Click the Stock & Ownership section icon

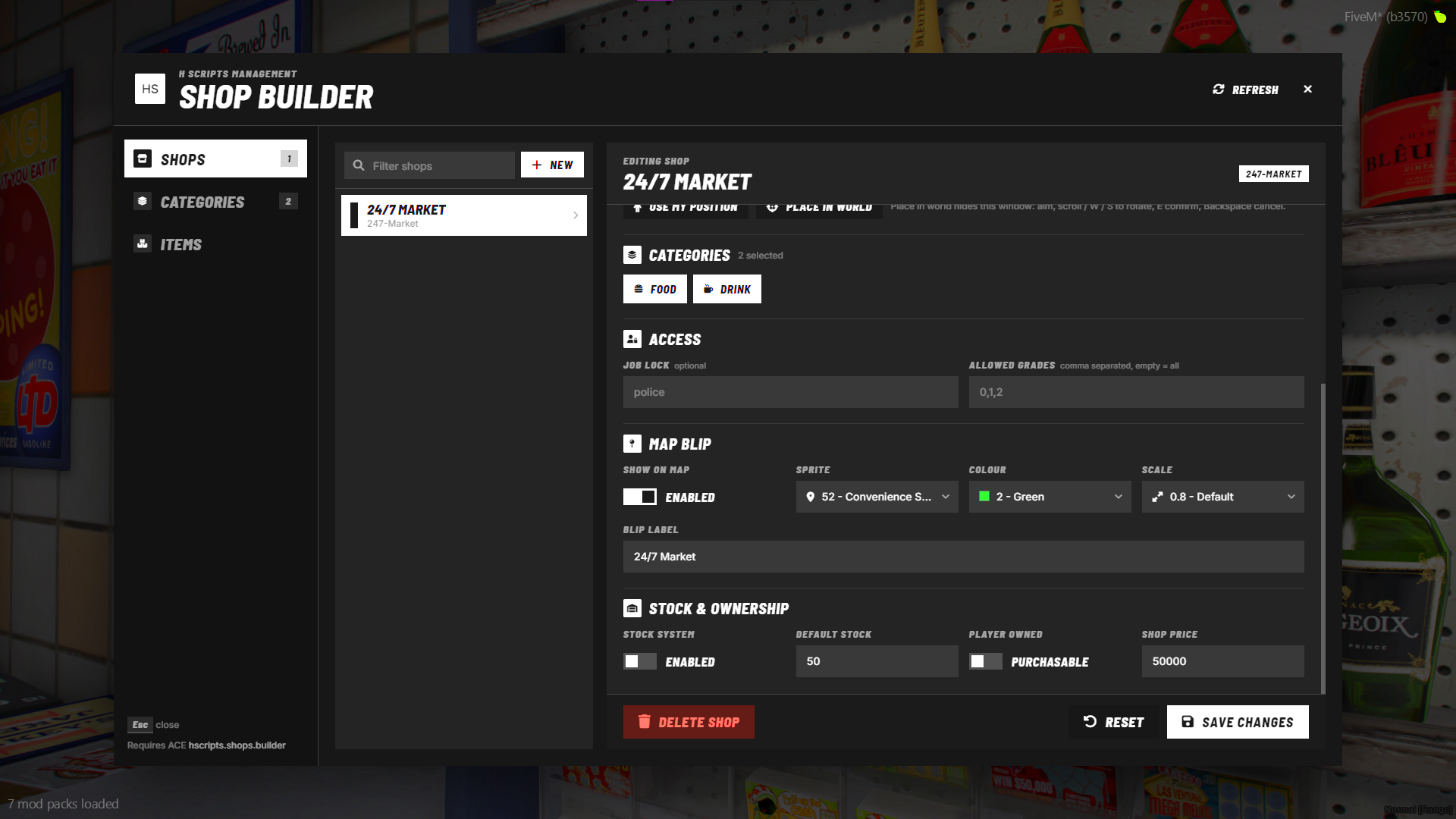coord(632,608)
